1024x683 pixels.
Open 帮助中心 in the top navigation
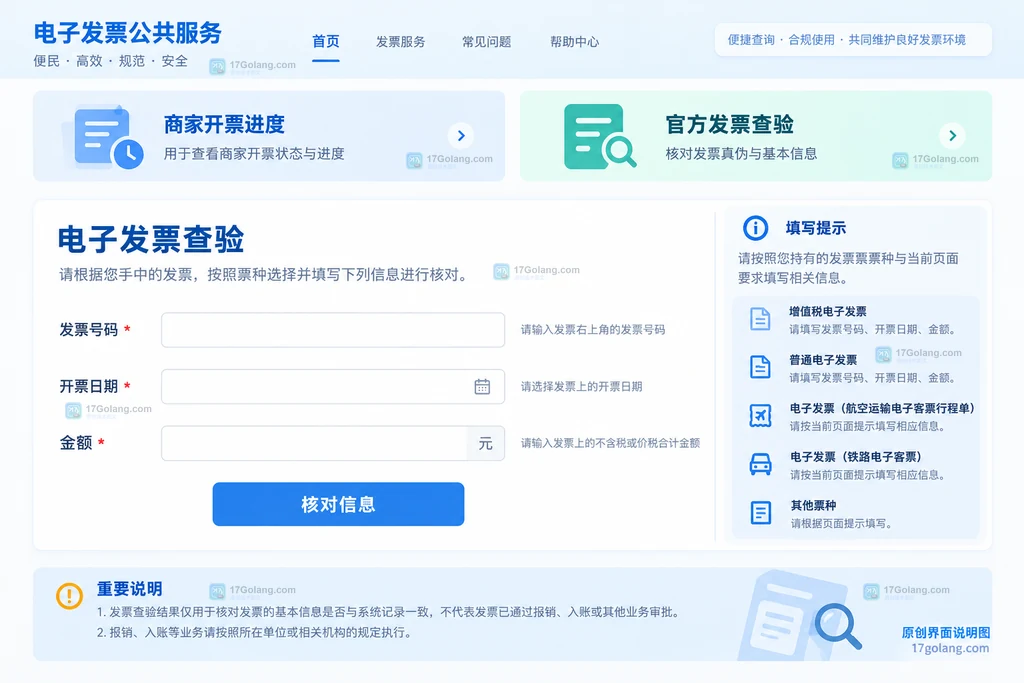574,42
